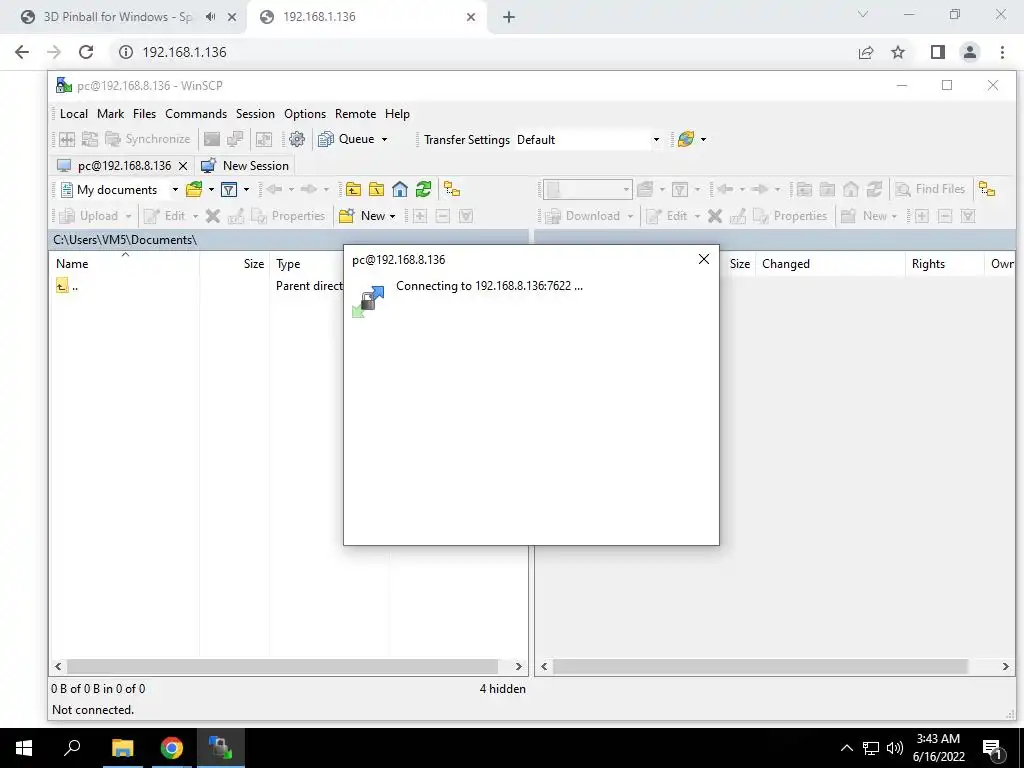The width and height of the screenshot is (1024, 768).
Task: Click local Select Files plus icon
Action: point(420,216)
